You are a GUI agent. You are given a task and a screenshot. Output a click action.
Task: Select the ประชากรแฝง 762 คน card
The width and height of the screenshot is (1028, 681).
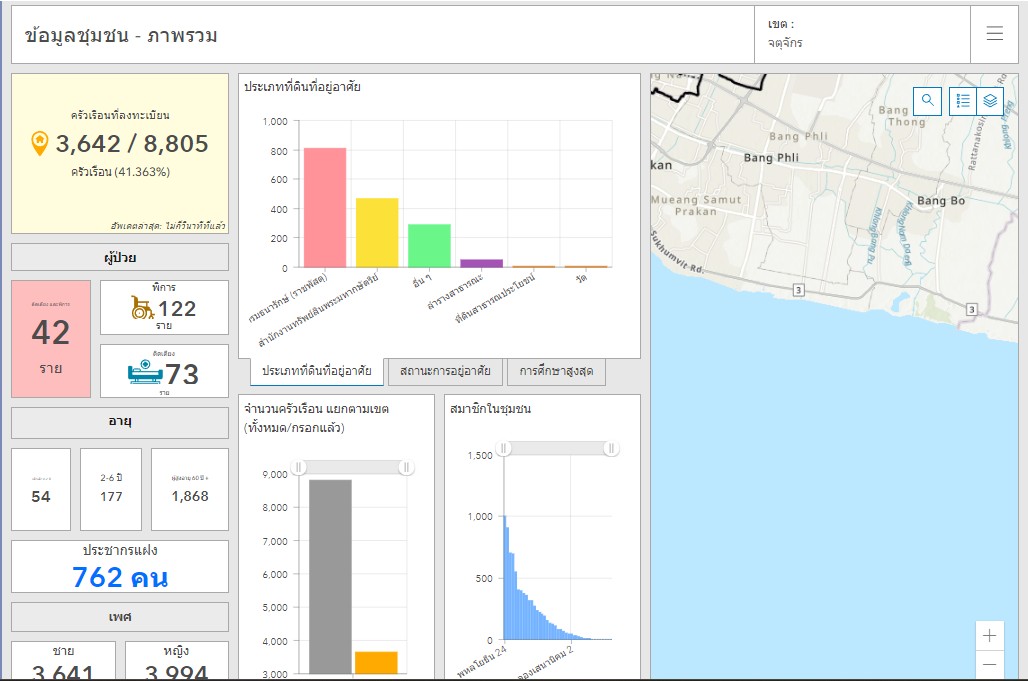click(x=120, y=567)
